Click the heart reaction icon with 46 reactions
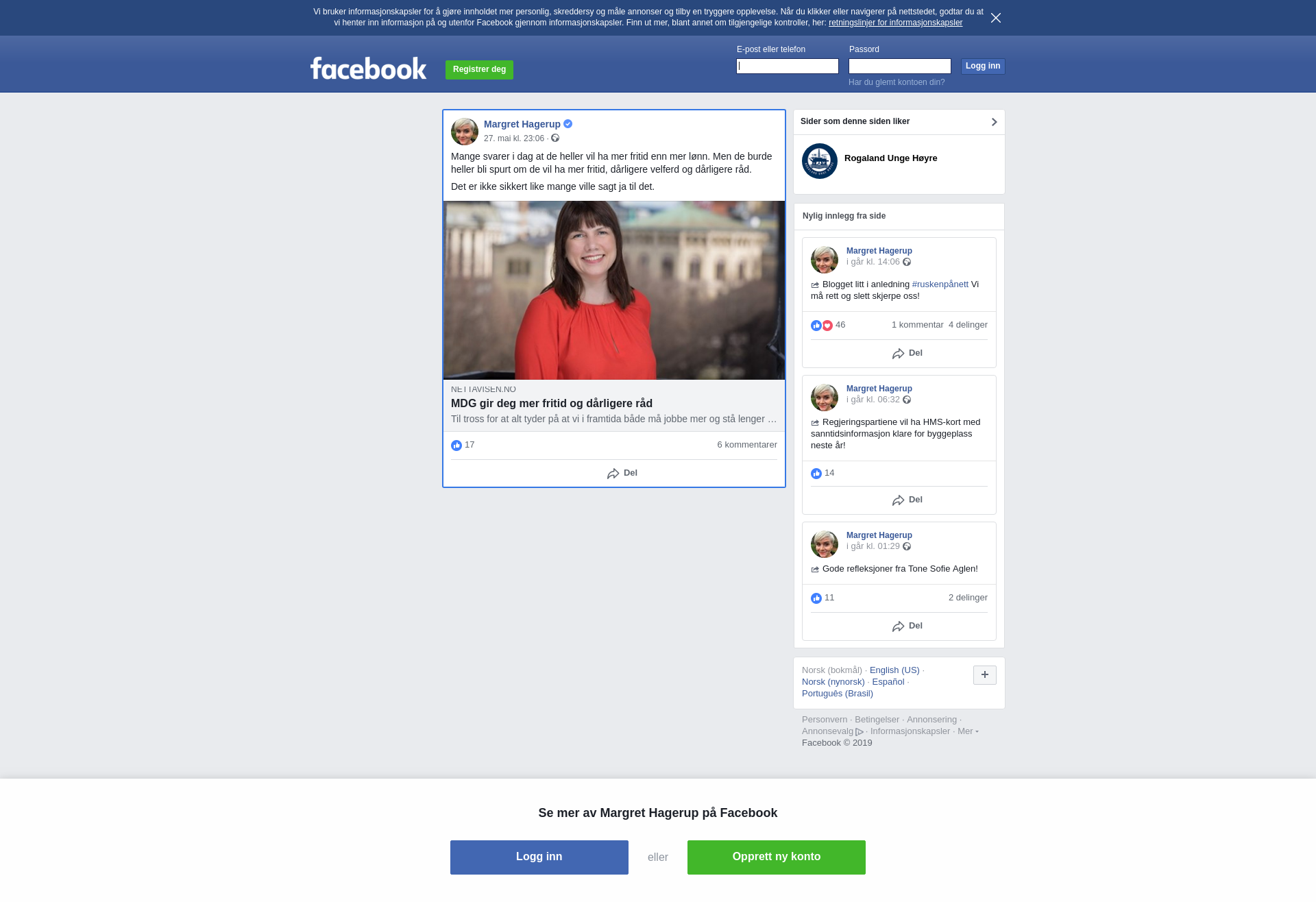 (x=827, y=326)
